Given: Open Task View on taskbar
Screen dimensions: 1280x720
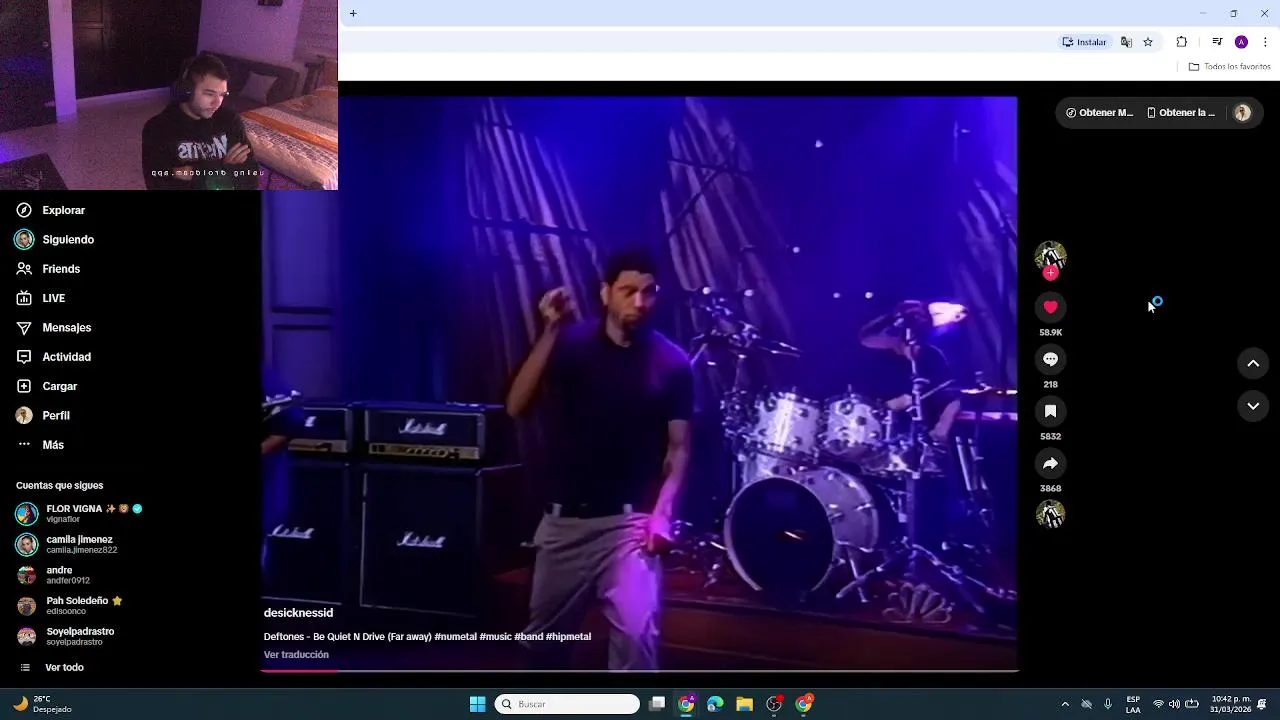Looking at the screenshot, I should pos(657,704).
